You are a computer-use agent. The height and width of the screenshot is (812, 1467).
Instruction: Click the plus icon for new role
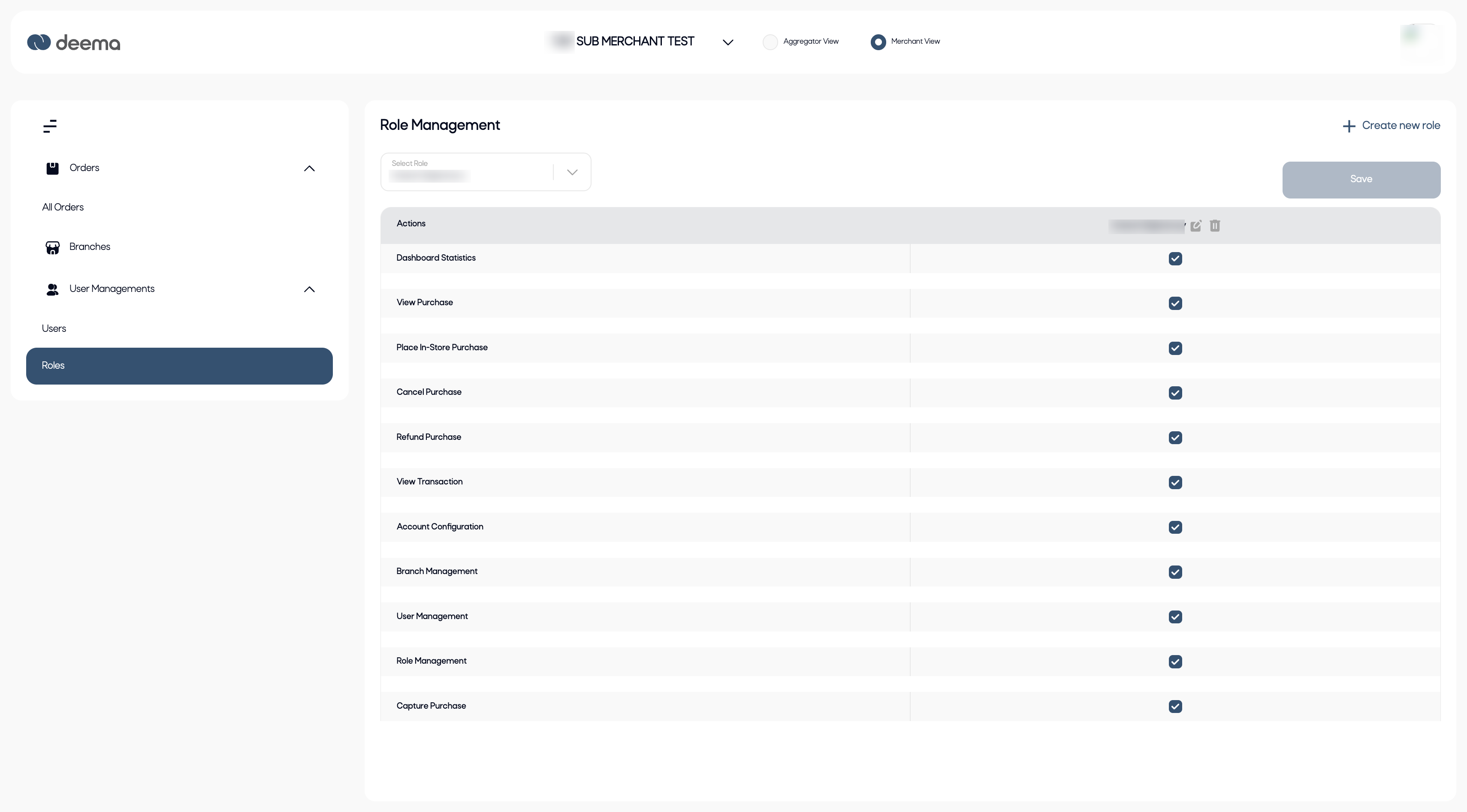[x=1349, y=126]
